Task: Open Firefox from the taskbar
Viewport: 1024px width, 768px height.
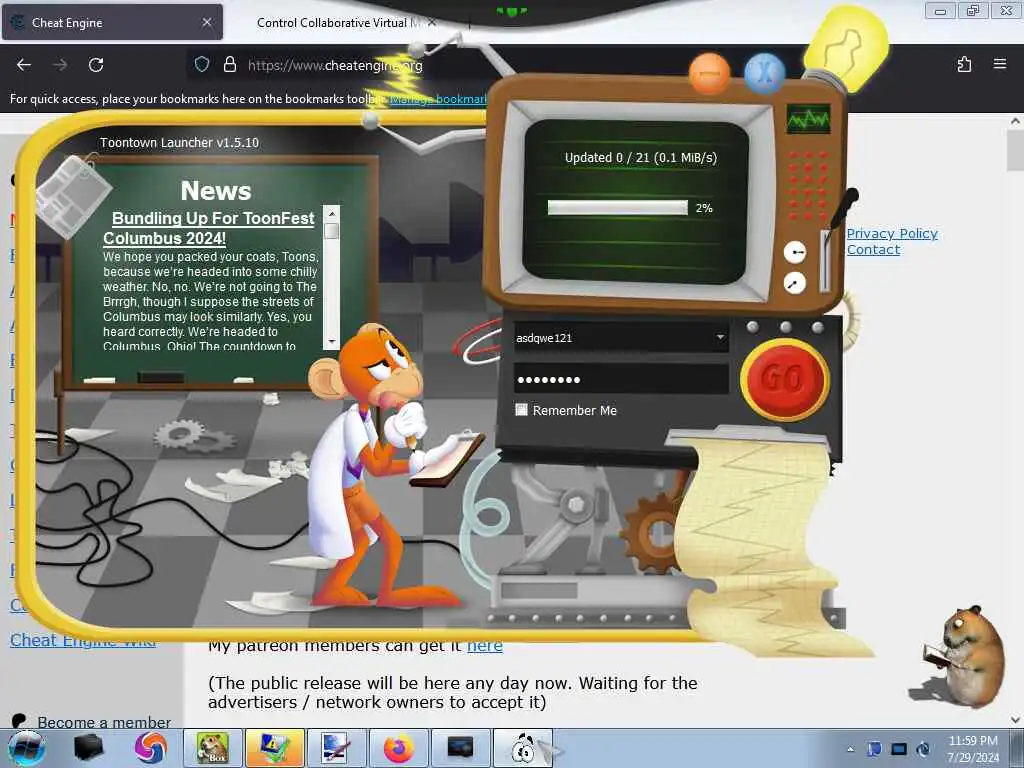Action: [398, 748]
